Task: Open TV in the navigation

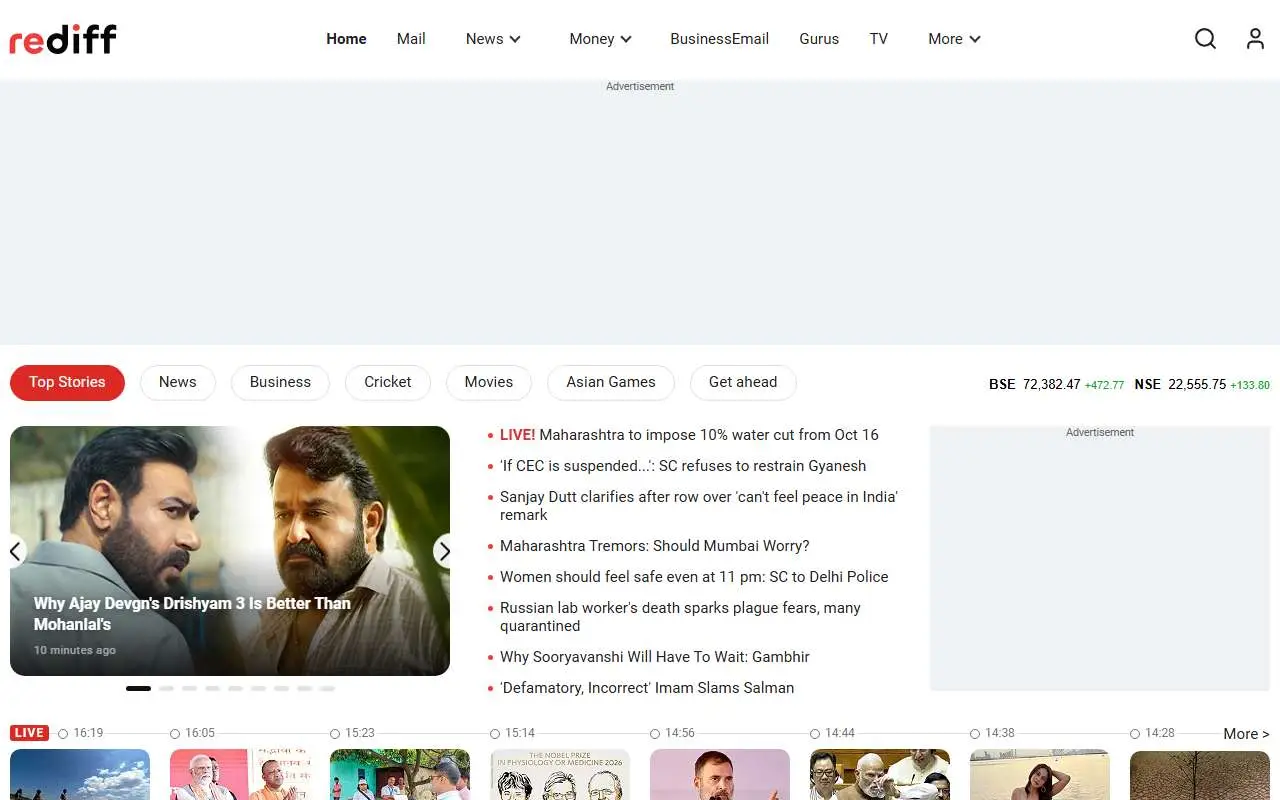Action: (x=878, y=39)
